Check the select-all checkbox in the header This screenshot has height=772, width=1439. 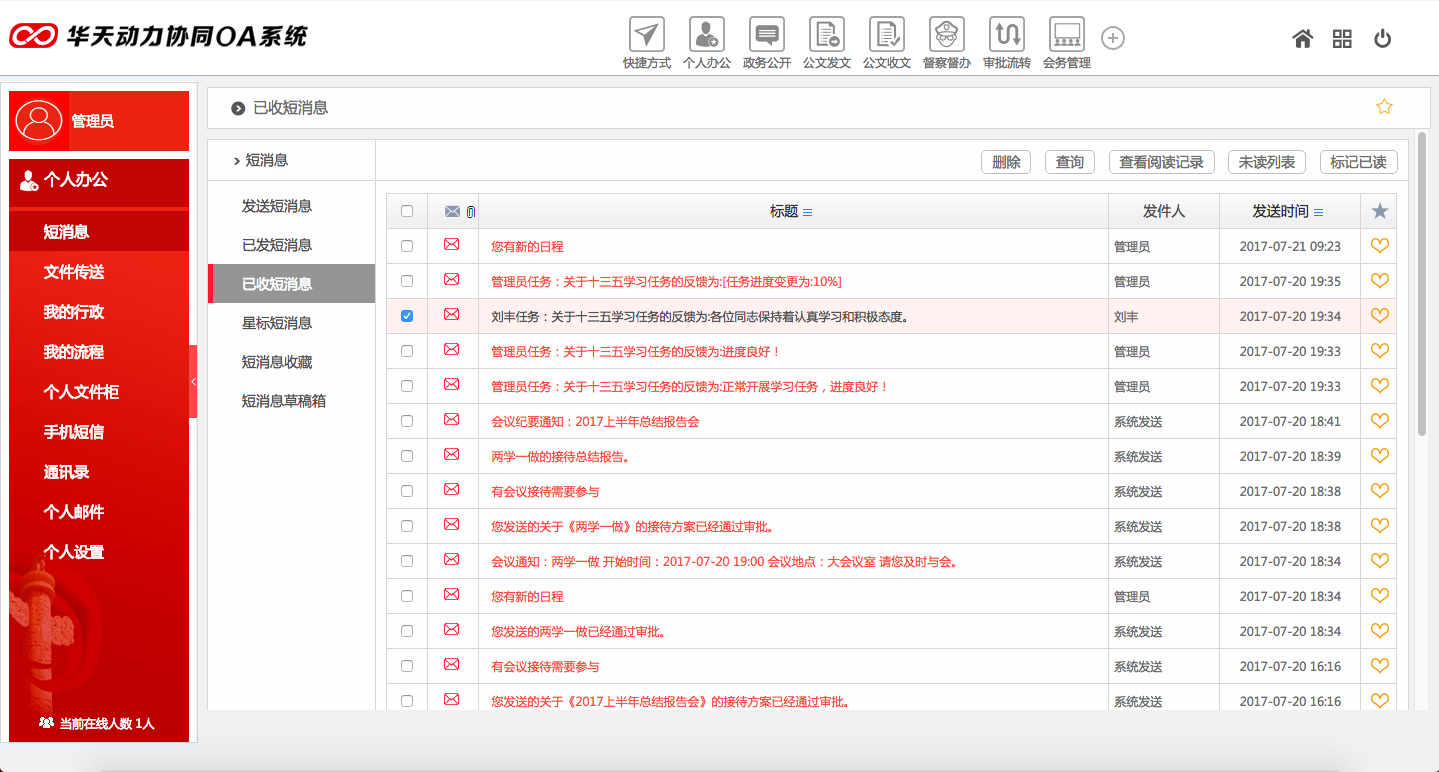click(x=406, y=211)
